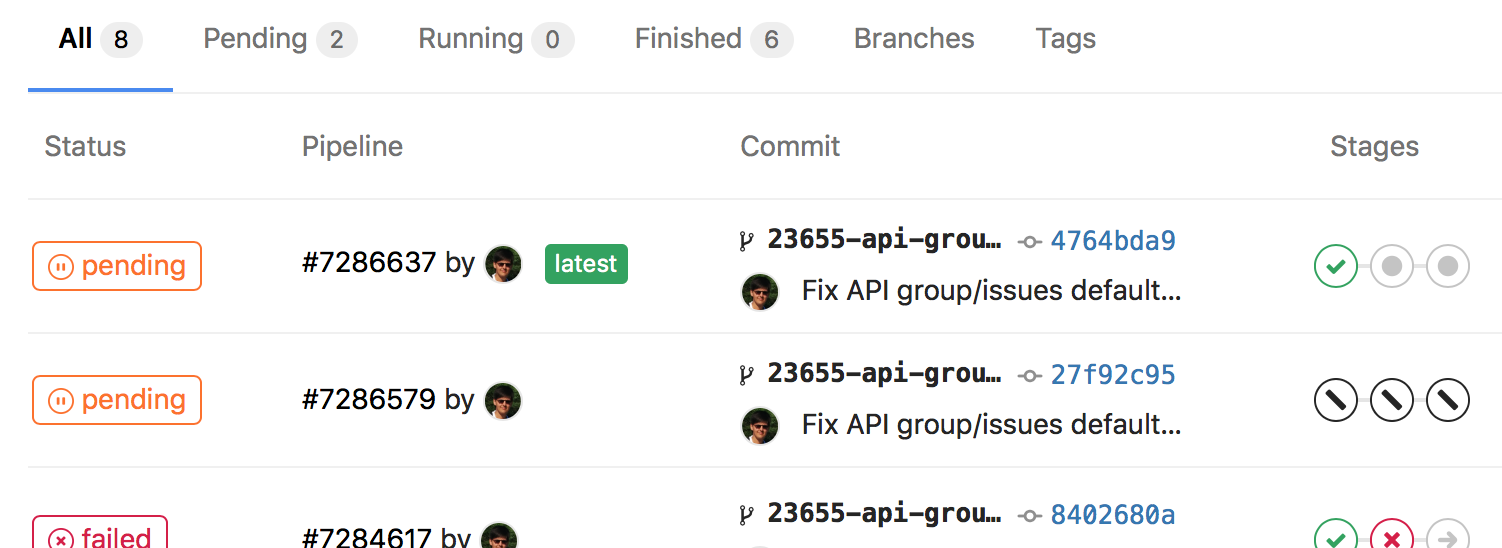The width and height of the screenshot is (1502, 548).
Task: Click first canceled stage icon of pipeline #7286579
Action: tap(1335, 401)
